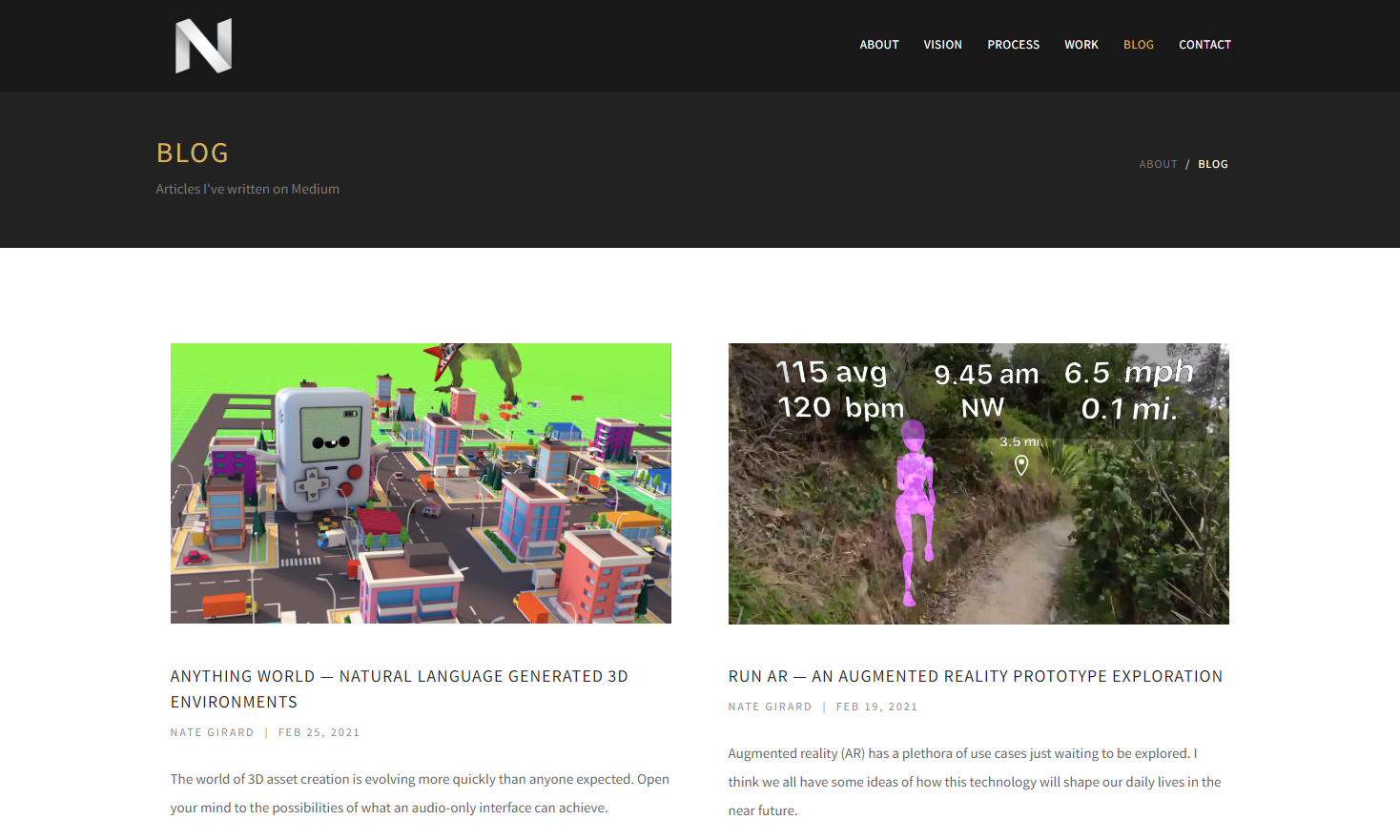
Task: Click NATE GIRARD on the Run AR post
Action: point(770,707)
